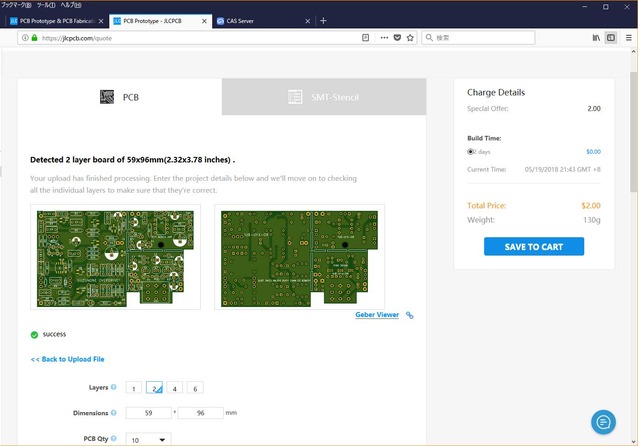Click the SAVE TO CART button
Screen dimensions: 638x446
(x=534, y=247)
